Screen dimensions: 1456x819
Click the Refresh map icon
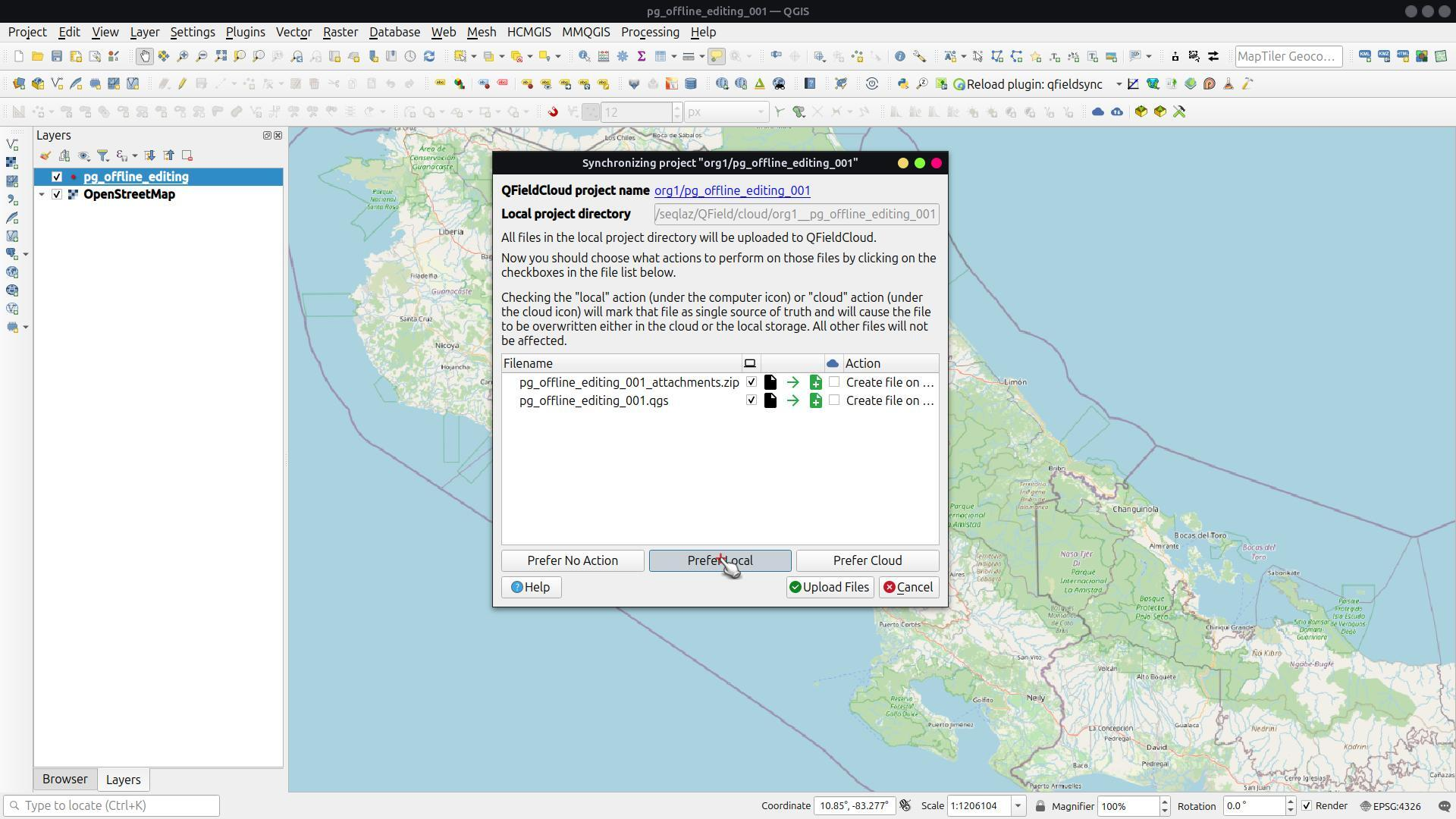click(429, 56)
